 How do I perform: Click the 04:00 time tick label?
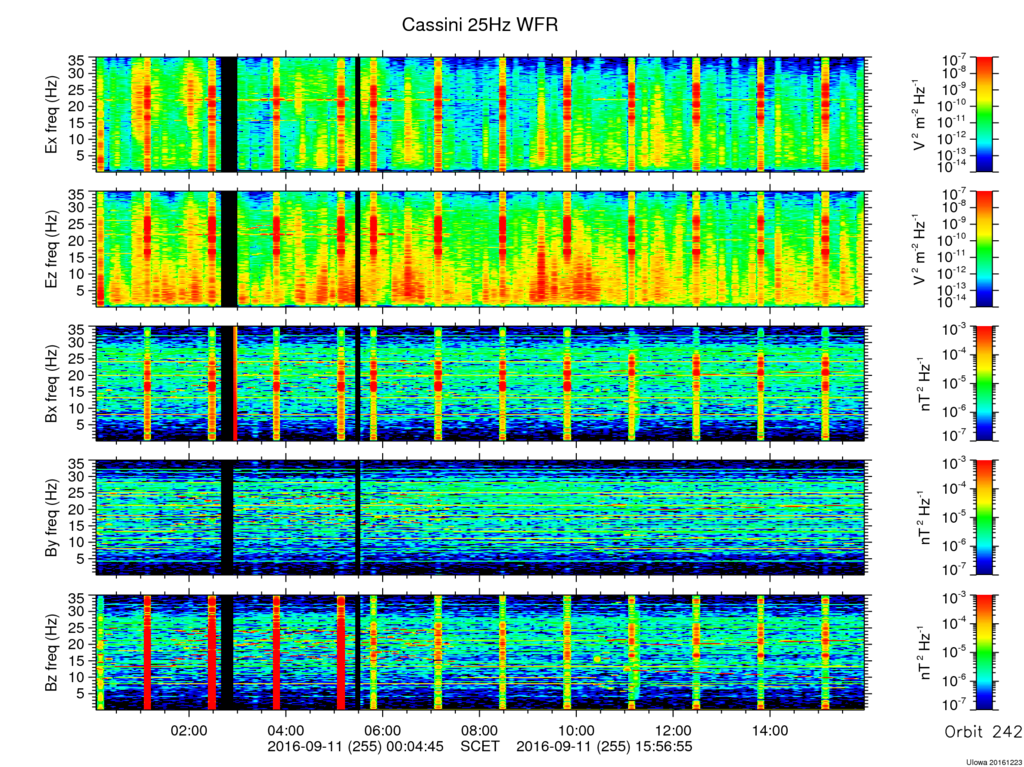click(x=286, y=730)
